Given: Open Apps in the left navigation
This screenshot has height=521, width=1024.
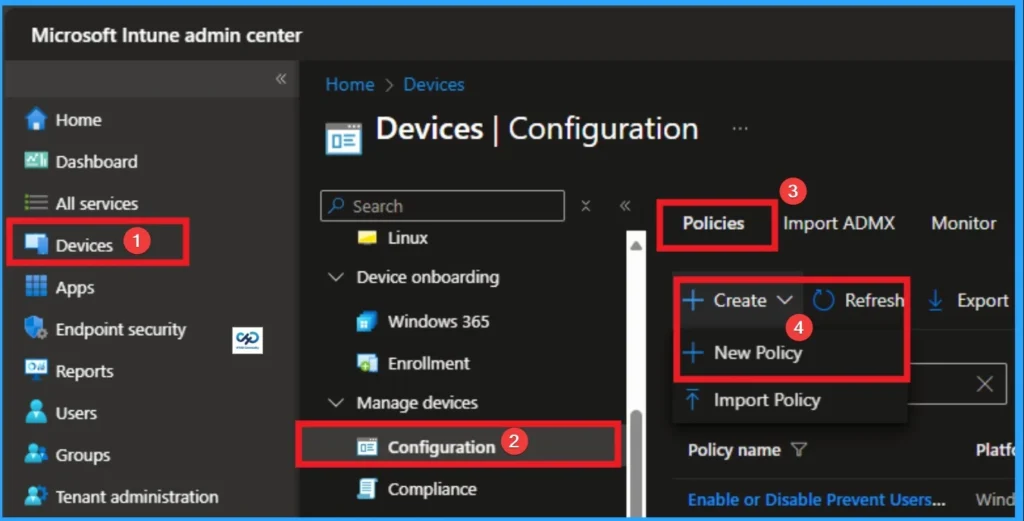Looking at the screenshot, I should [x=59, y=287].
